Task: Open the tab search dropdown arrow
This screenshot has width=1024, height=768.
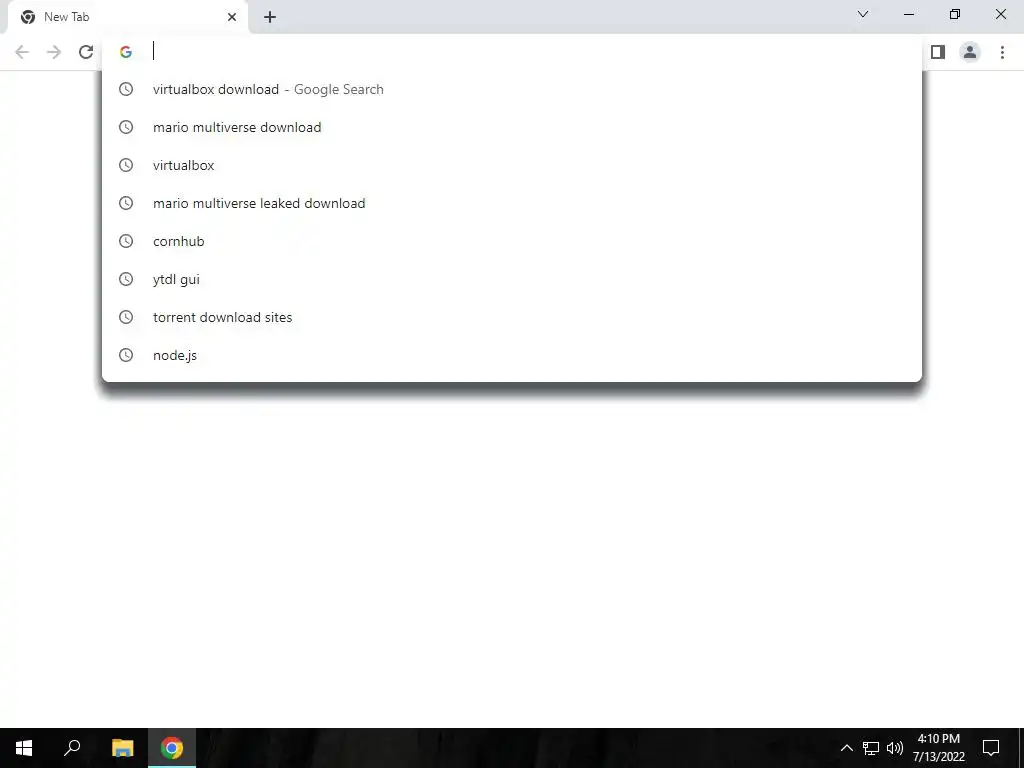Action: click(x=863, y=14)
